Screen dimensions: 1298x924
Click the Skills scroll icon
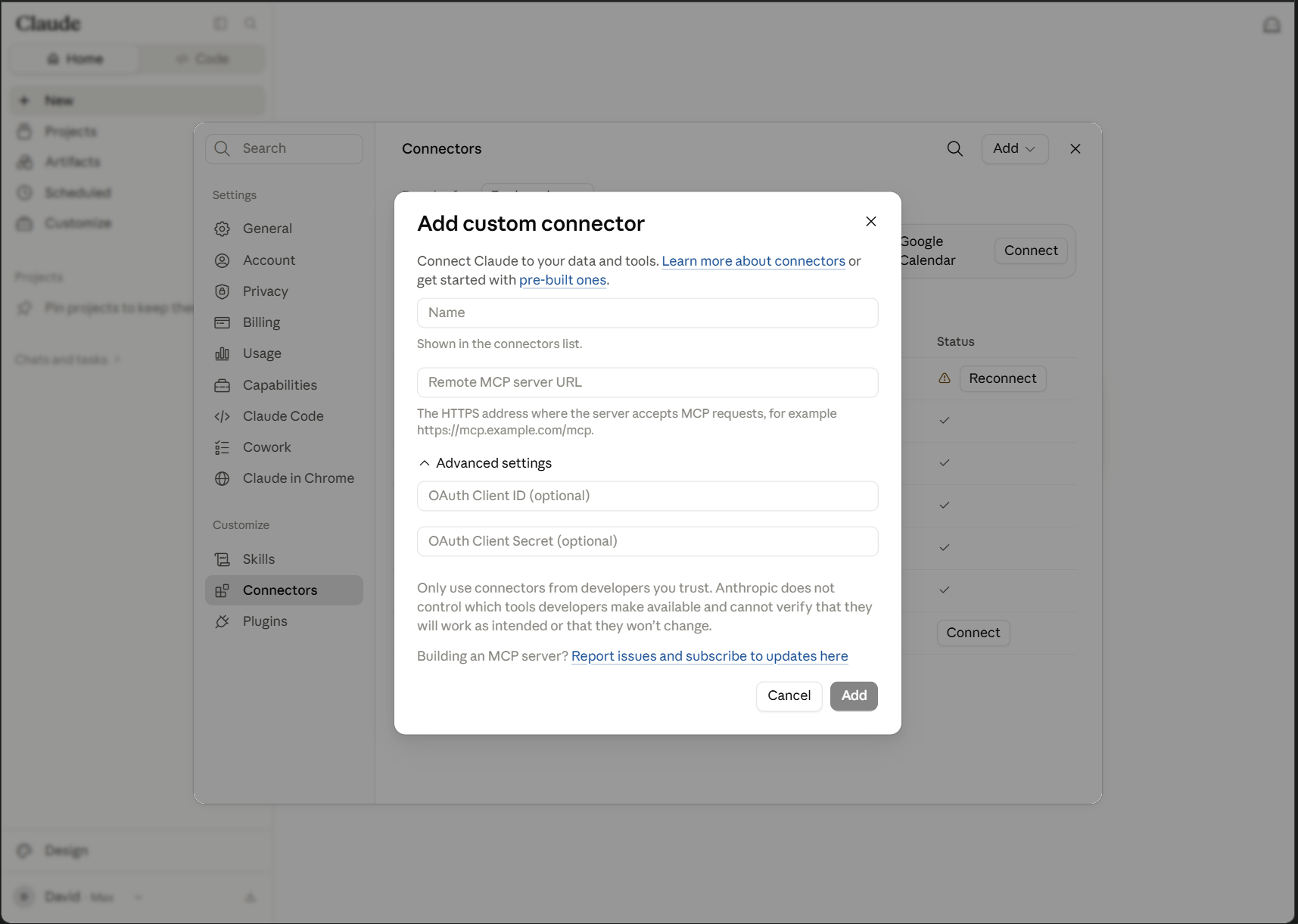222,559
